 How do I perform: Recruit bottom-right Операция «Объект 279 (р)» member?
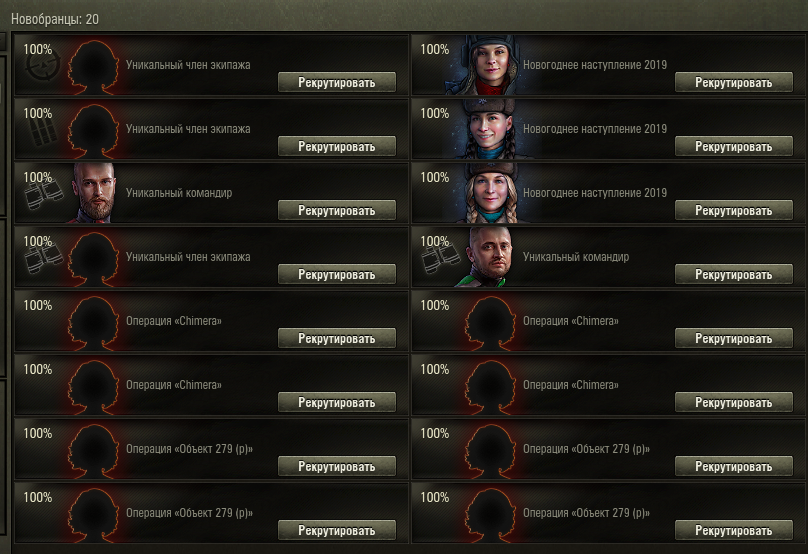coord(734,530)
